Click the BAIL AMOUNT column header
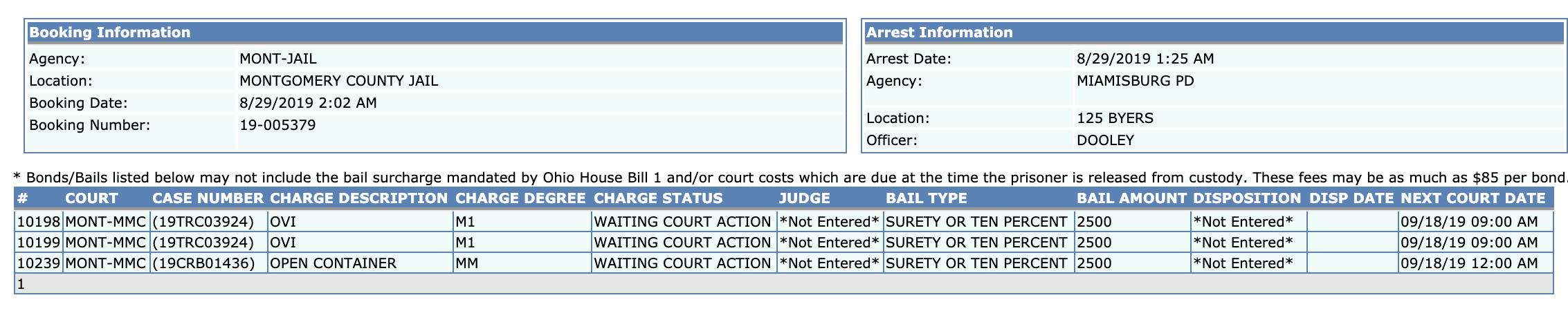Viewport: 1568px width, 311px height. click(x=1131, y=198)
